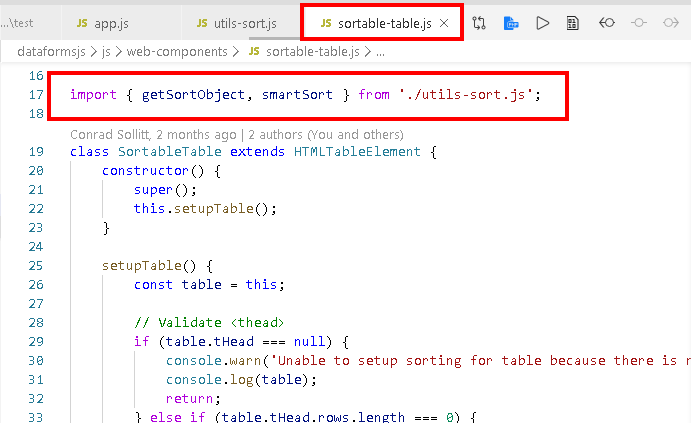Select the sortable-table.js tab
The width and height of the screenshot is (691, 423).
point(384,23)
